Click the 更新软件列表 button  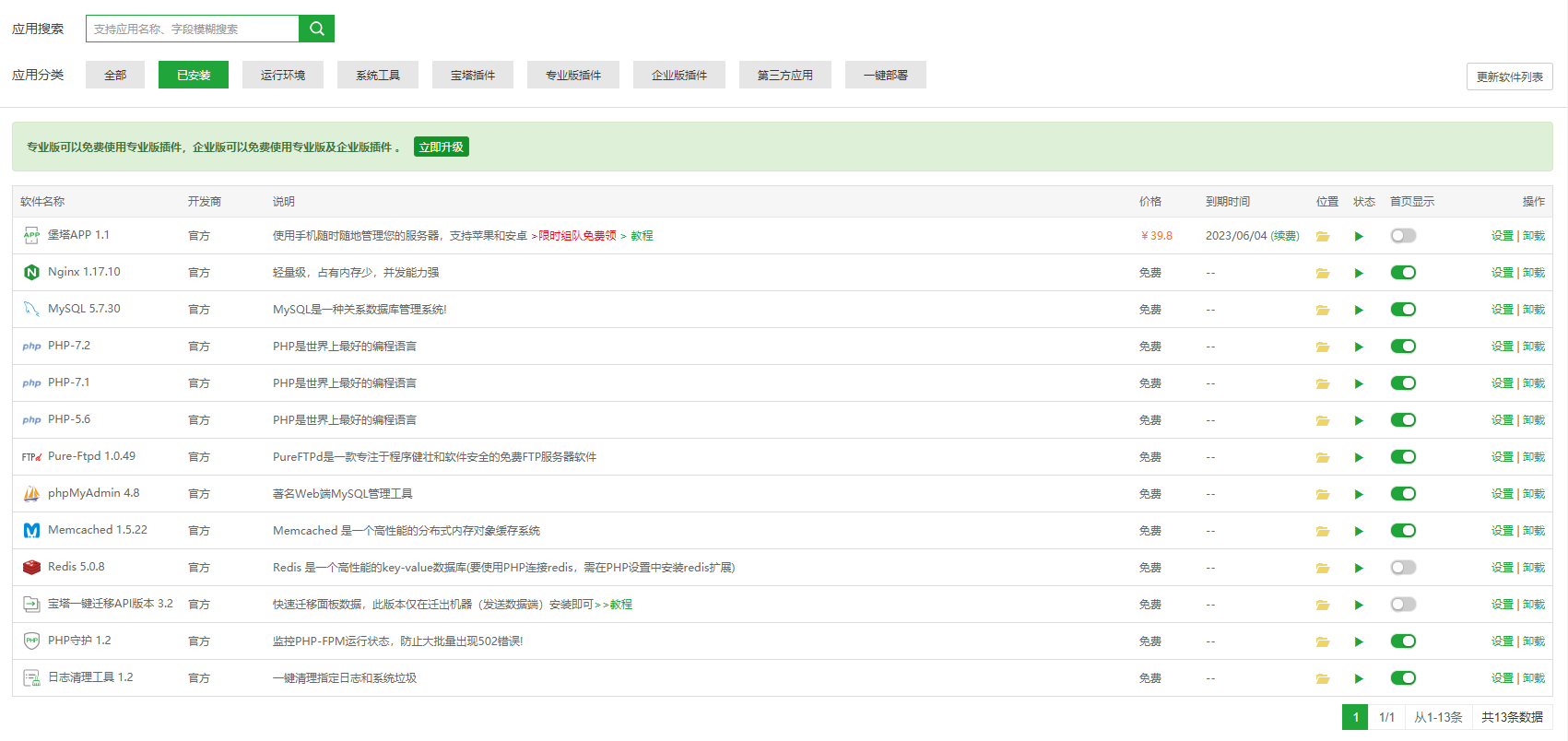[1510, 76]
